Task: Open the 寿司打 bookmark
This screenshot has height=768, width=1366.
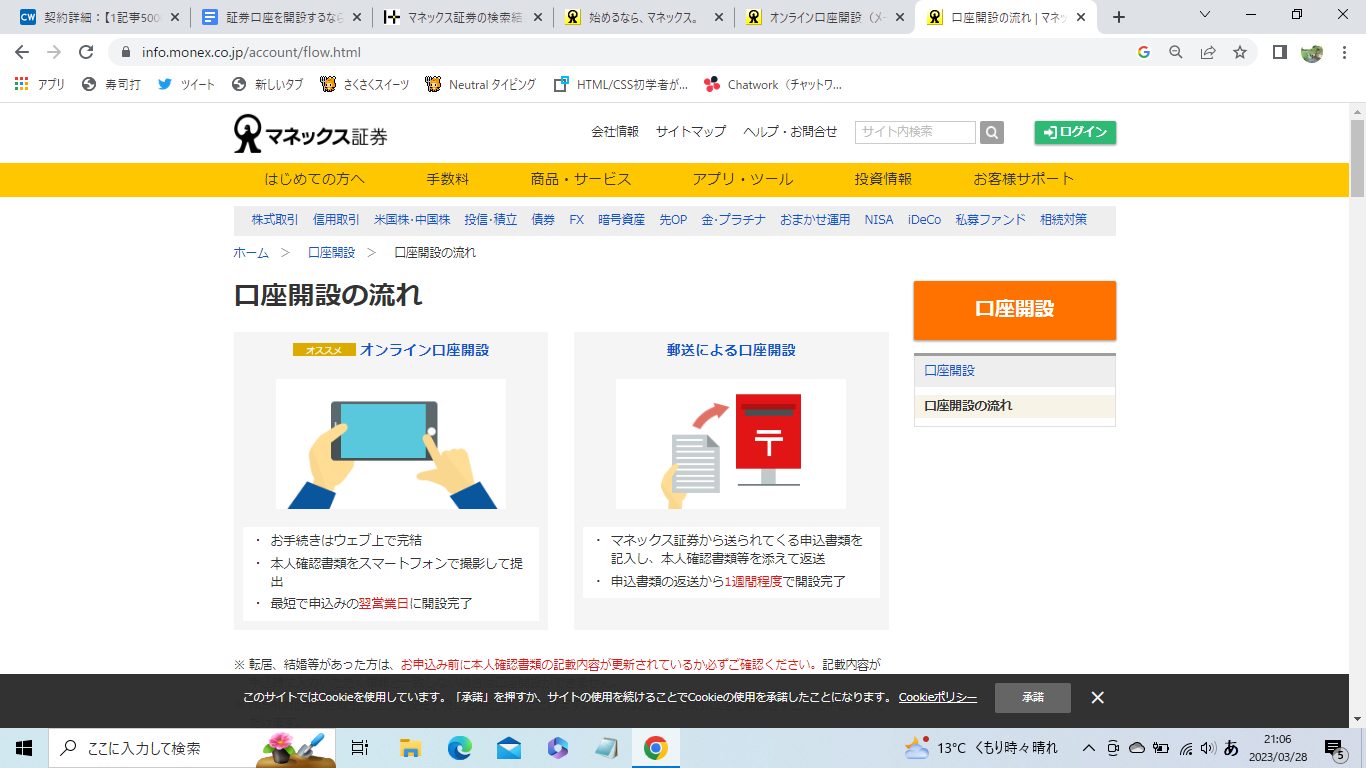Action: click(111, 85)
